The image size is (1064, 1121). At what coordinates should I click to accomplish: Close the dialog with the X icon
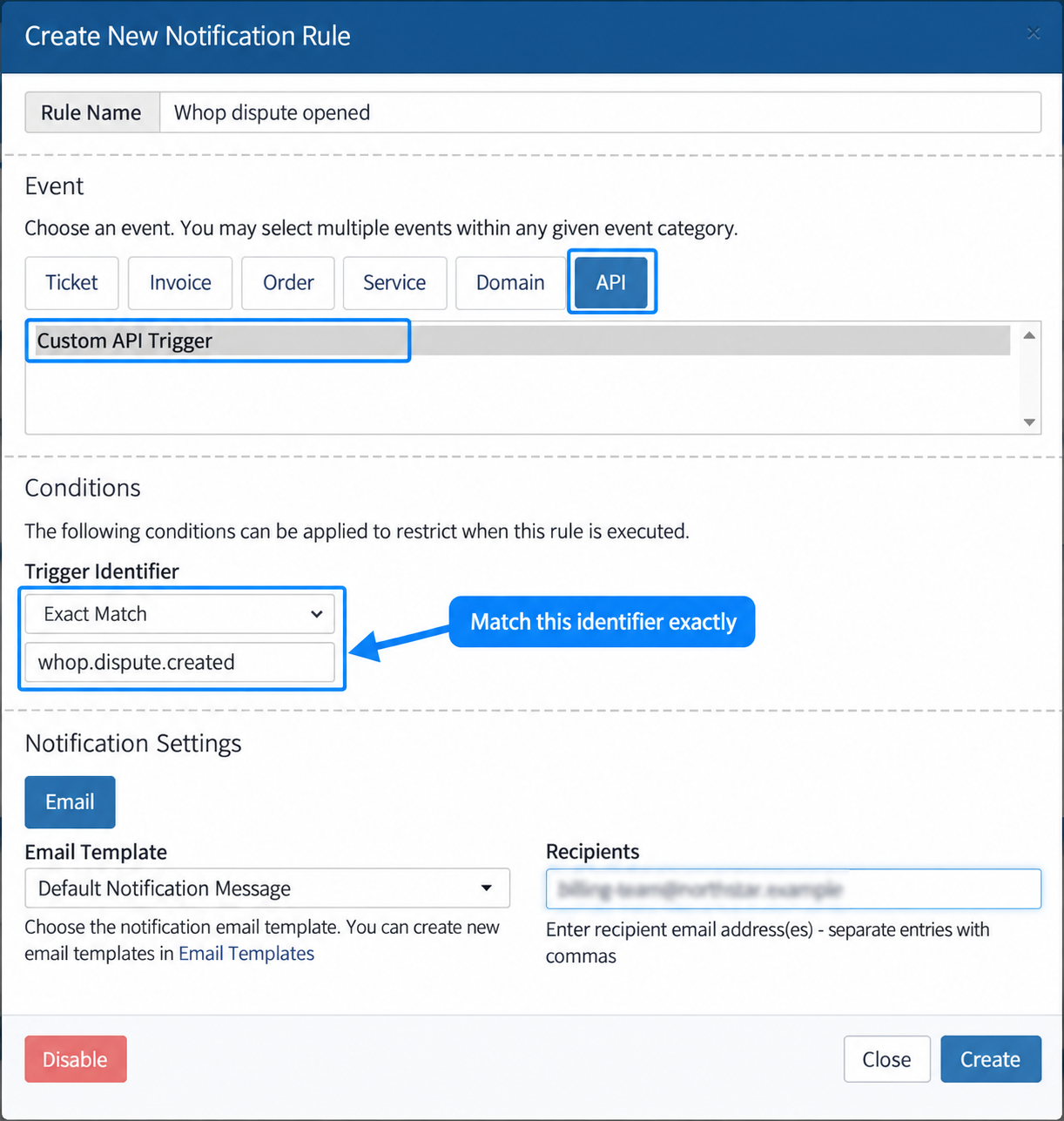coord(1034,33)
